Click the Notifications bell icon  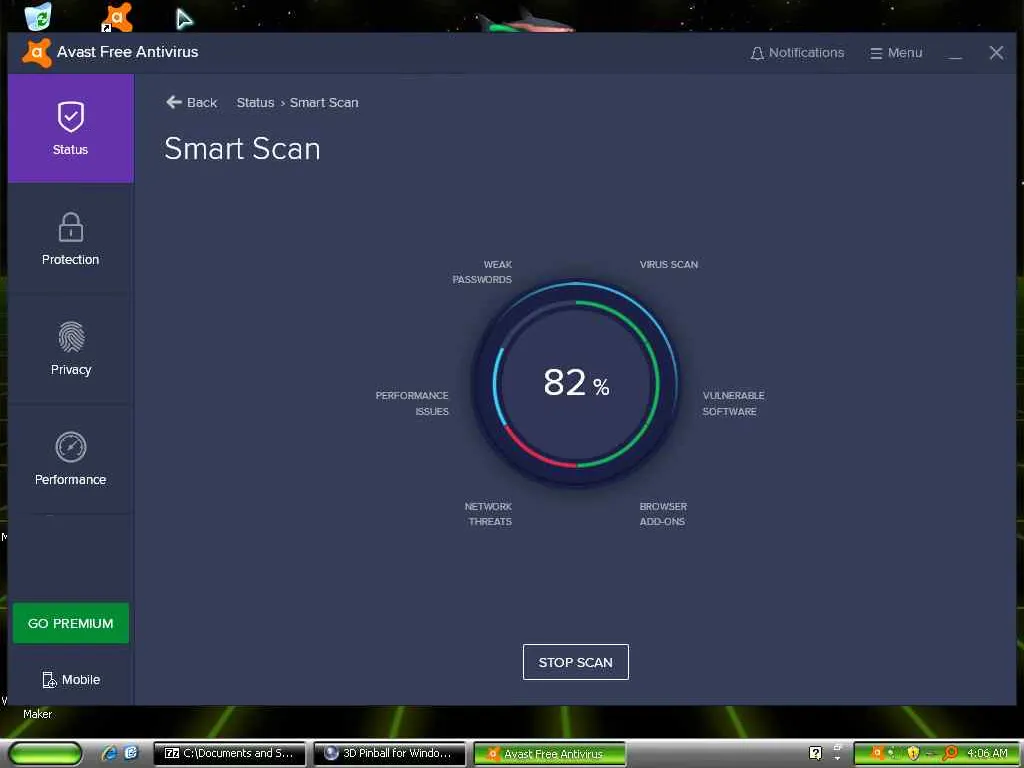point(757,53)
